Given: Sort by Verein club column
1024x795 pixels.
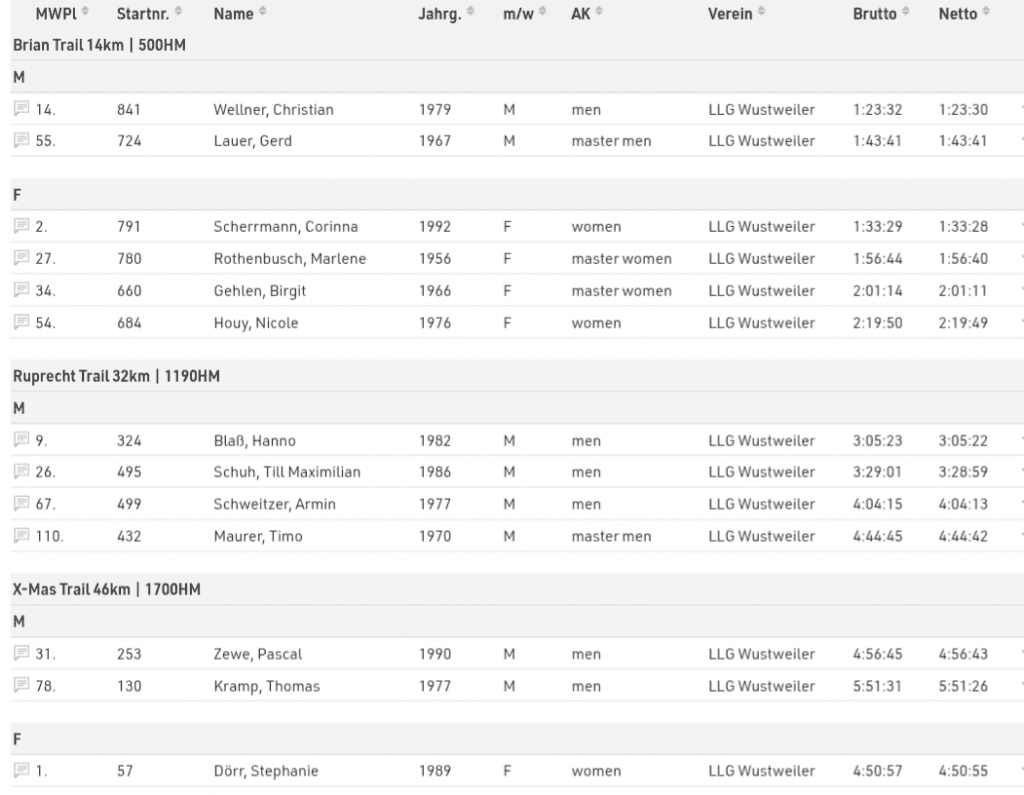Looking at the screenshot, I should click(x=759, y=12).
